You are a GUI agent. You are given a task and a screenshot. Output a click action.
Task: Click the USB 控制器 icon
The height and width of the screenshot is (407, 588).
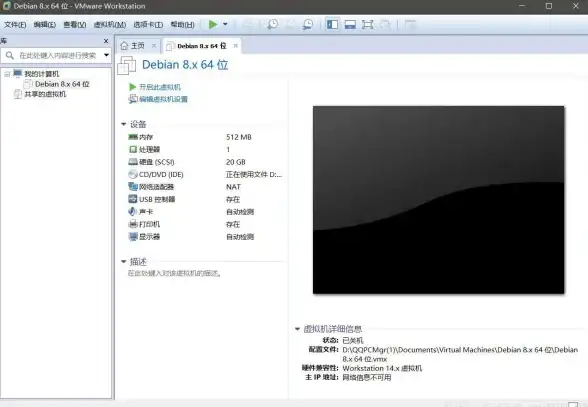click(133, 199)
